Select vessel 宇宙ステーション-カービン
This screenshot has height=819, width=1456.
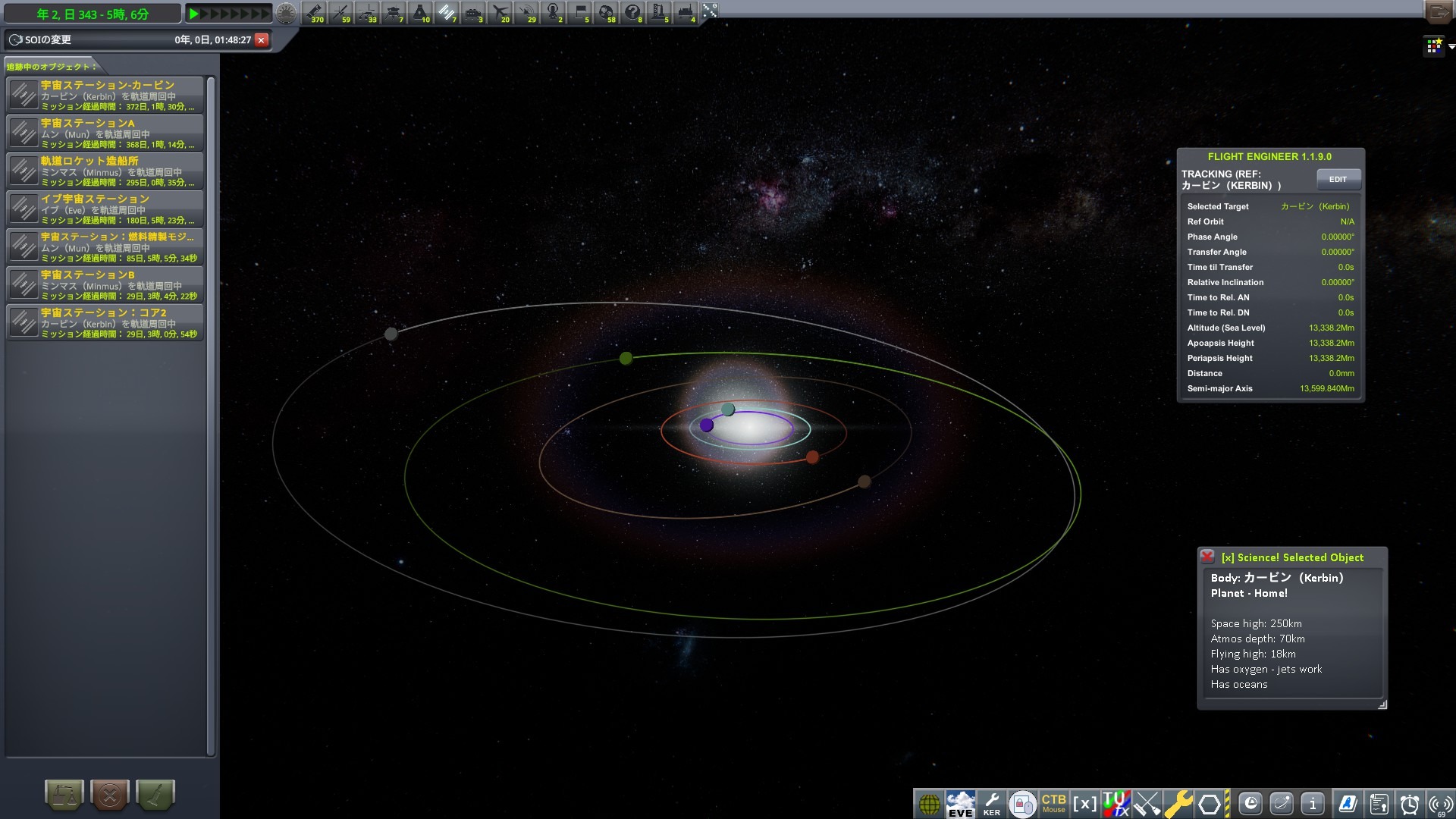tap(105, 95)
